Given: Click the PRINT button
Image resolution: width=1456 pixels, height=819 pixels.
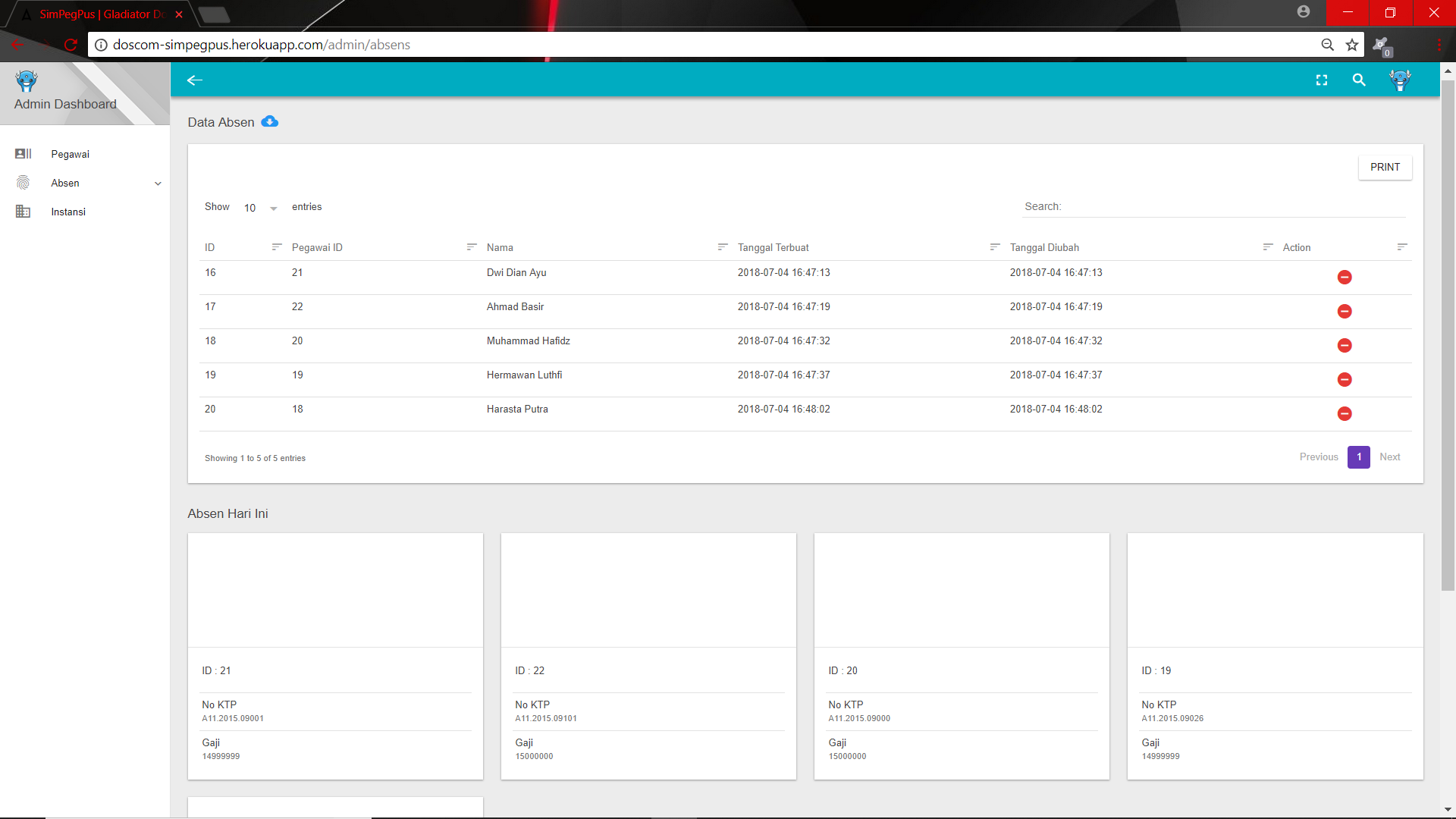Looking at the screenshot, I should 1385,168.
